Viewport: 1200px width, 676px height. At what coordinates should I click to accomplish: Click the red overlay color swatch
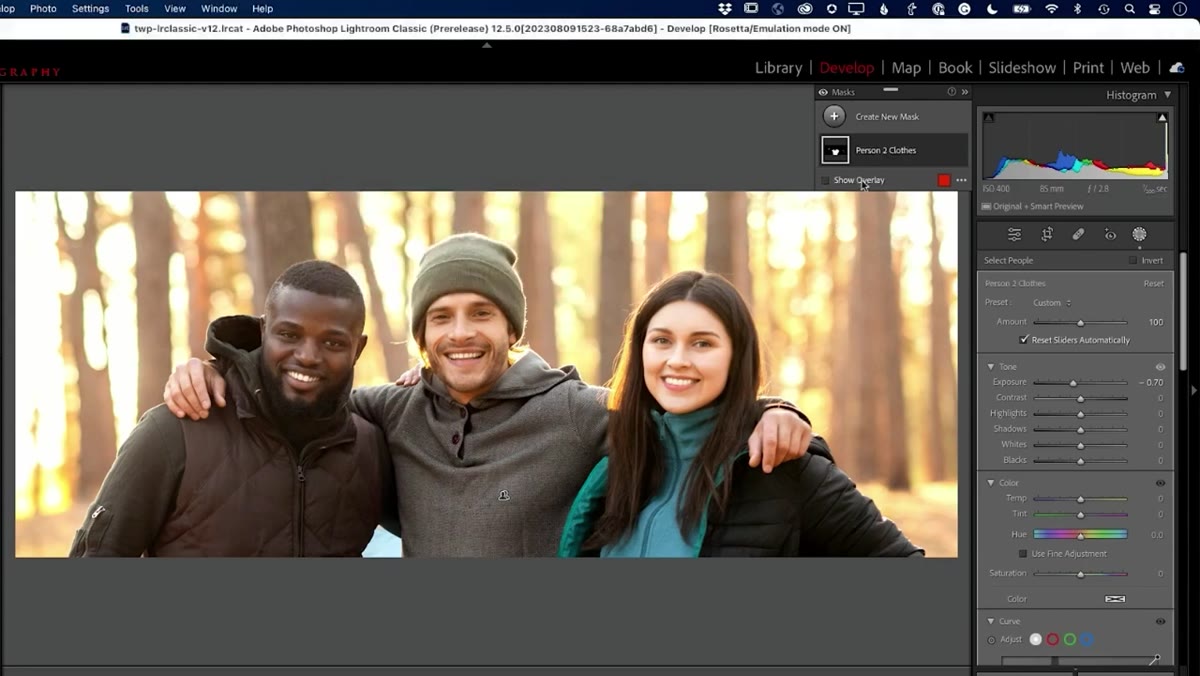pos(943,181)
